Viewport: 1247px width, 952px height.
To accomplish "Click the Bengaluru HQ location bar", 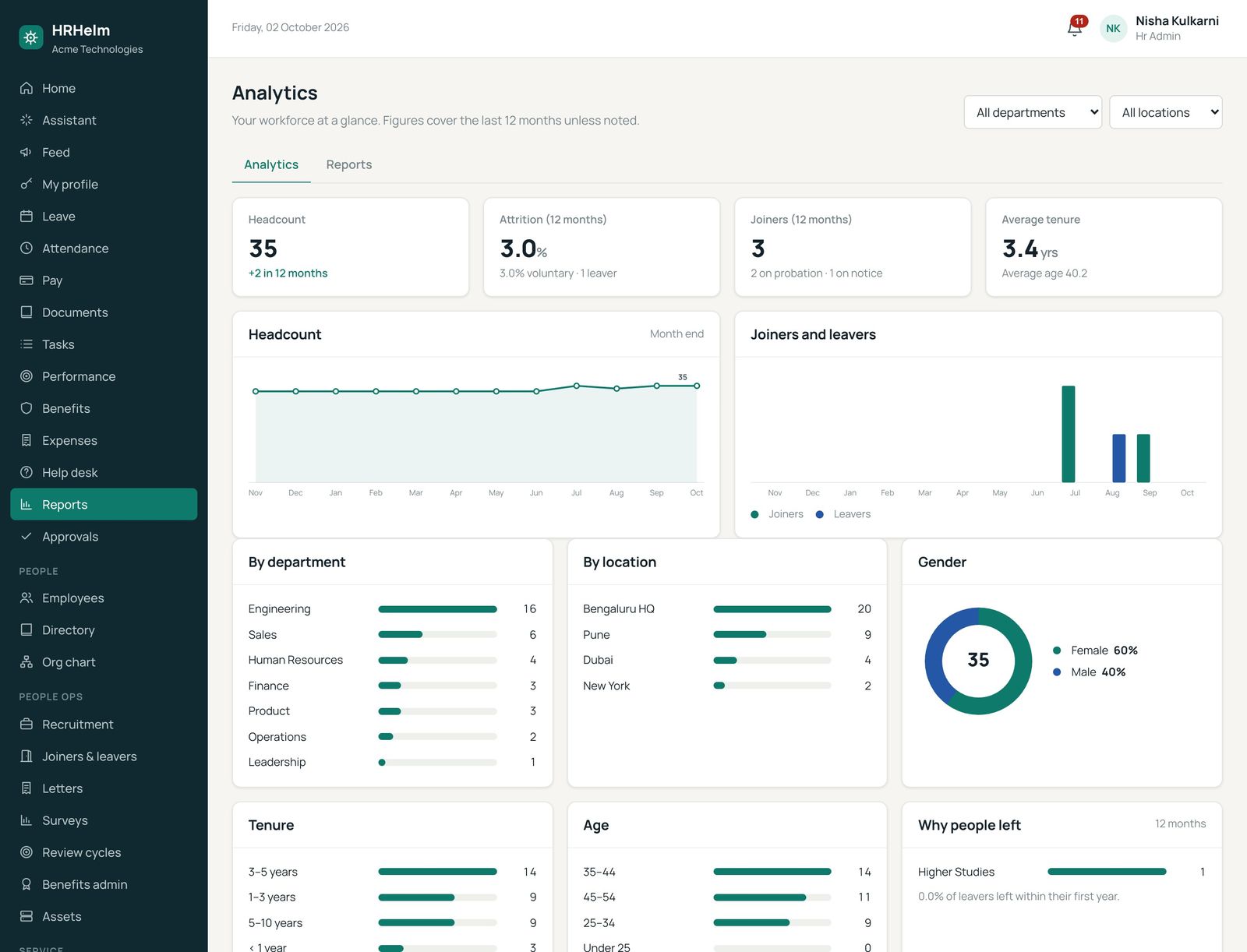I will pos(772,609).
